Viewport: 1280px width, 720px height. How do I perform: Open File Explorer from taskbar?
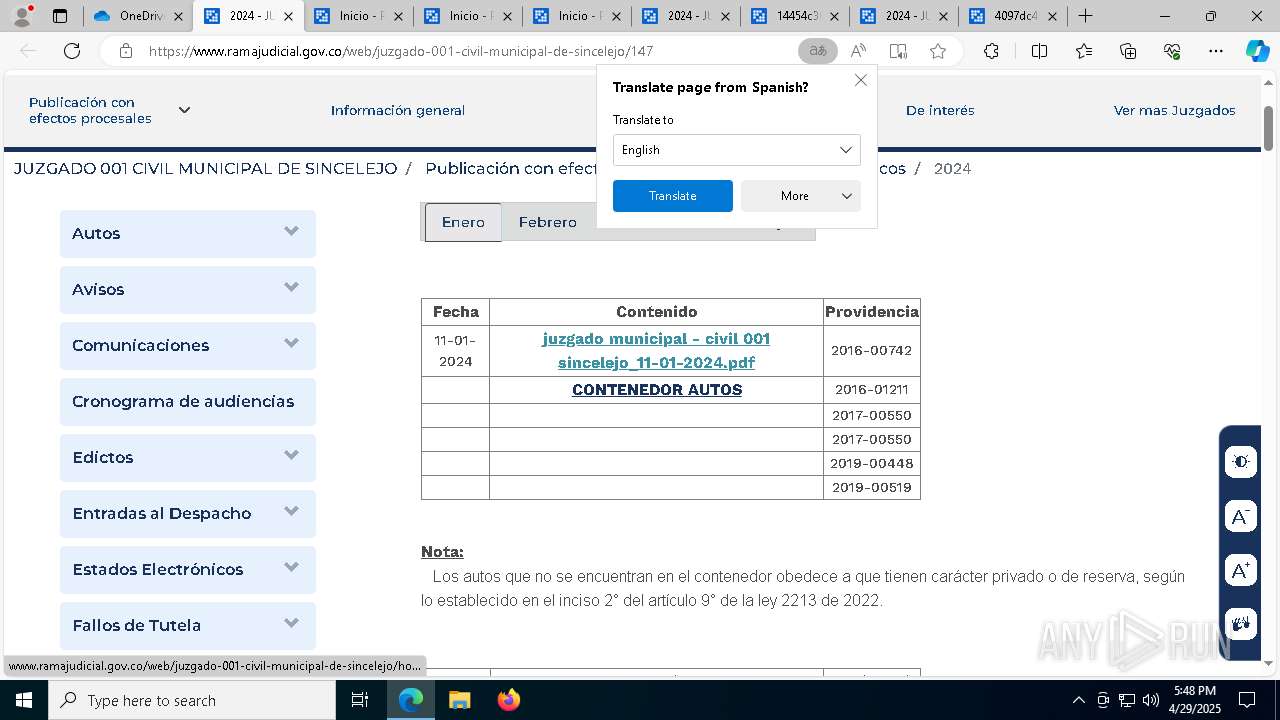click(459, 700)
